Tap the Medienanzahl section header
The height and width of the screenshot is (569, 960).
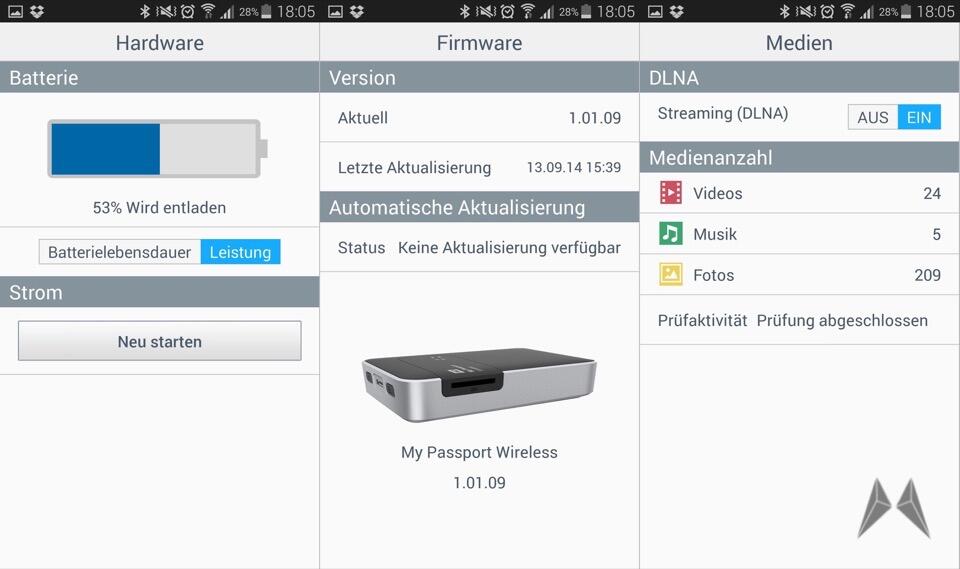pyautogui.click(x=800, y=157)
